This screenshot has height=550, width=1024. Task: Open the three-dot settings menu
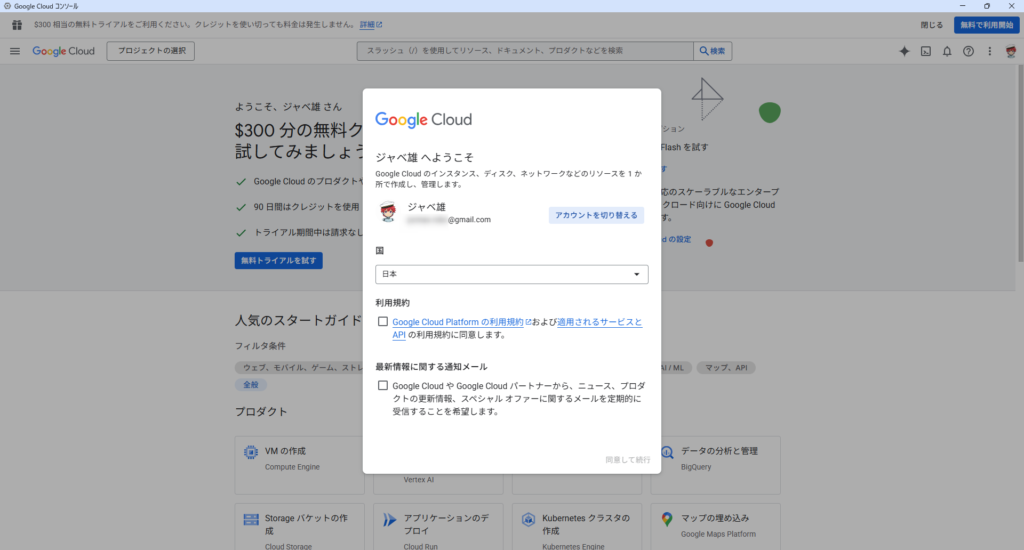point(989,51)
